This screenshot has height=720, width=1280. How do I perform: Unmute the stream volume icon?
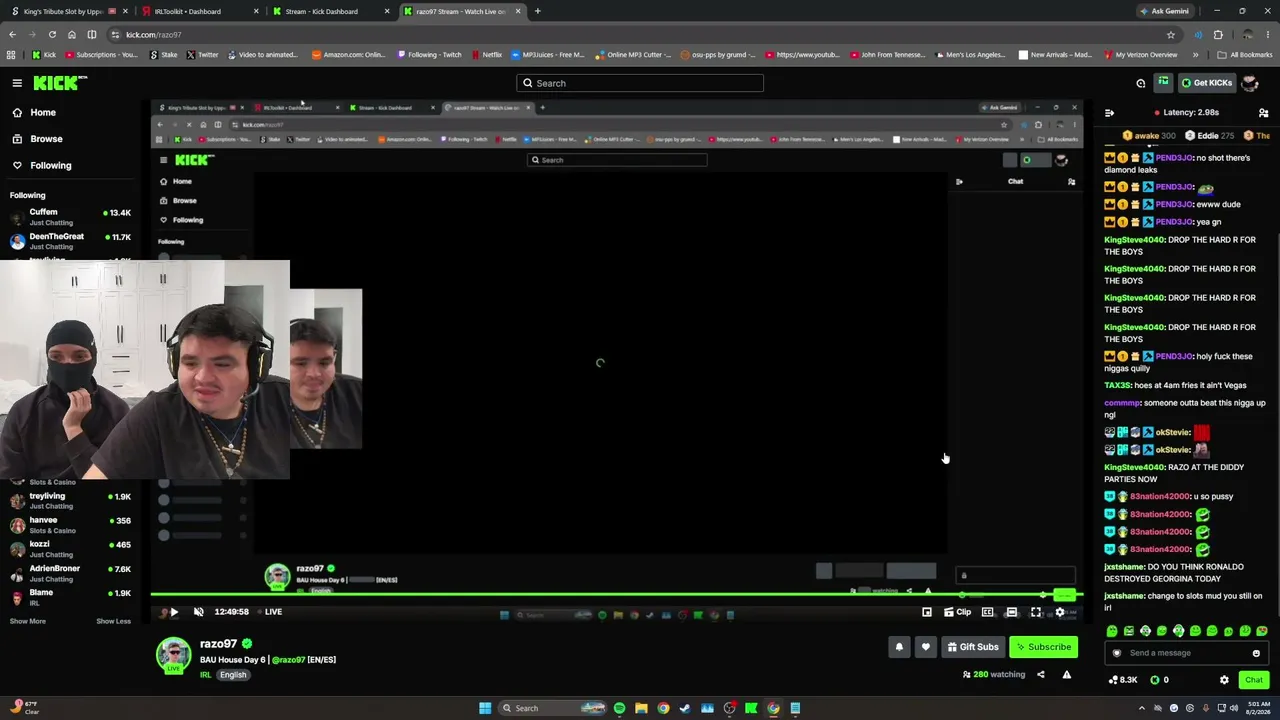tap(198, 612)
